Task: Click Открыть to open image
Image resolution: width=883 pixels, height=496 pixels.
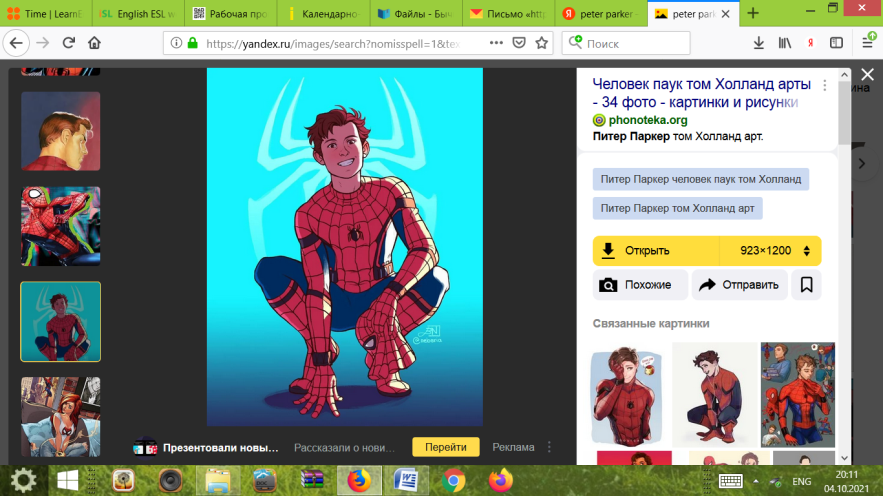Action: 656,251
